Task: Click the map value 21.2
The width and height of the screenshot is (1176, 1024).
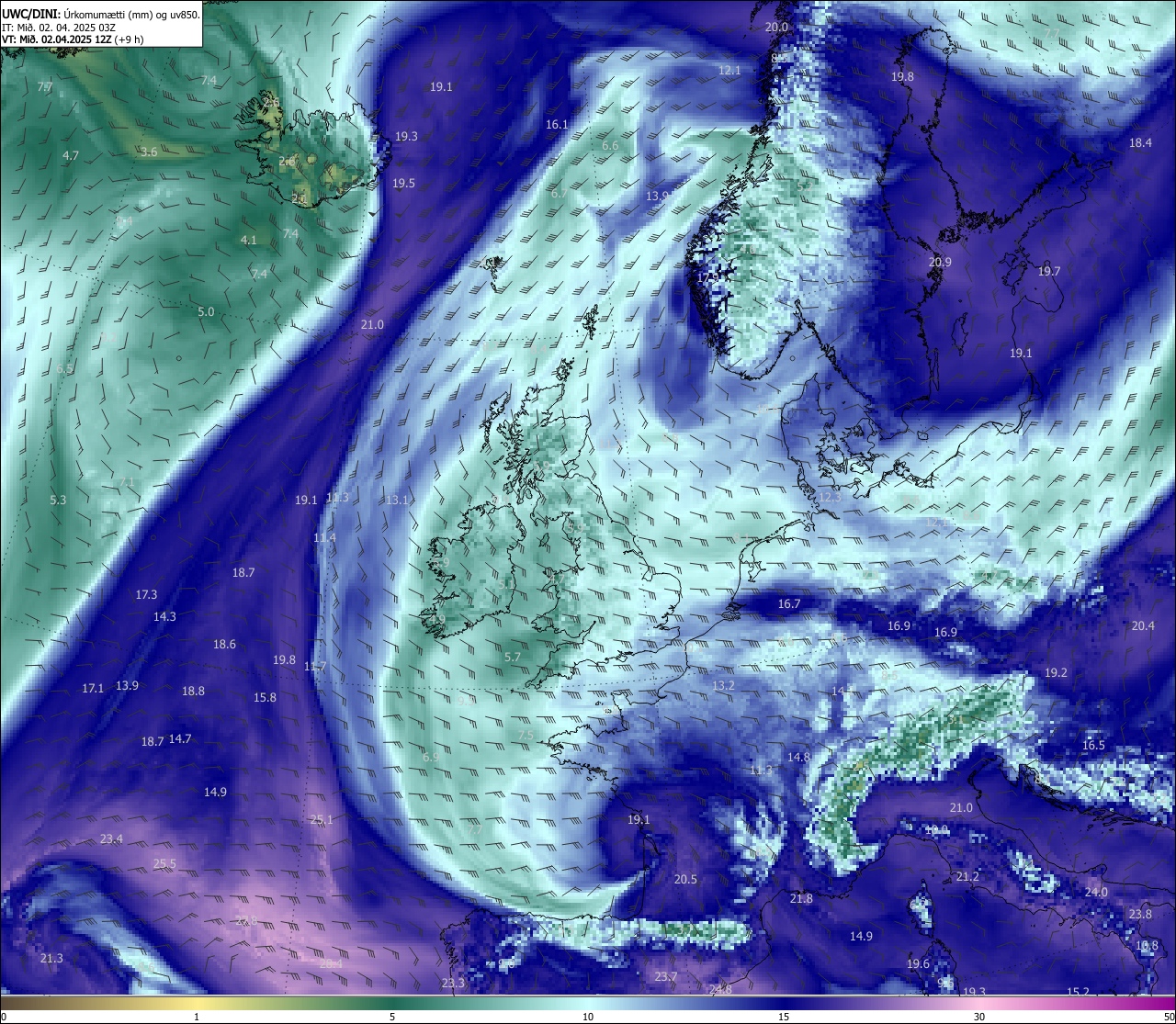Action: click(967, 877)
